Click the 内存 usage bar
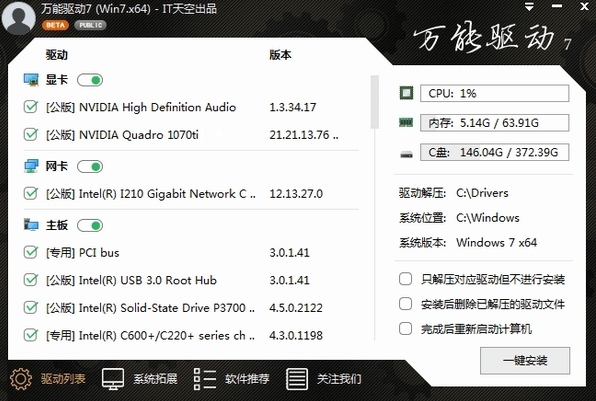Image resolution: width=596 pixels, height=401 pixels. [495, 123]
